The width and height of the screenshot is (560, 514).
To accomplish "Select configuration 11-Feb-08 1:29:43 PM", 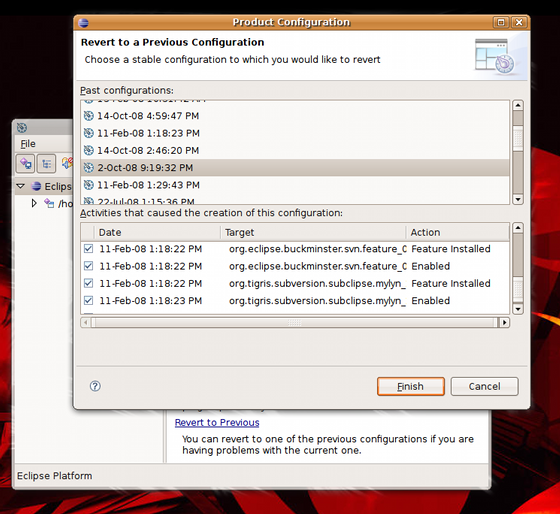I will (295, 185).
